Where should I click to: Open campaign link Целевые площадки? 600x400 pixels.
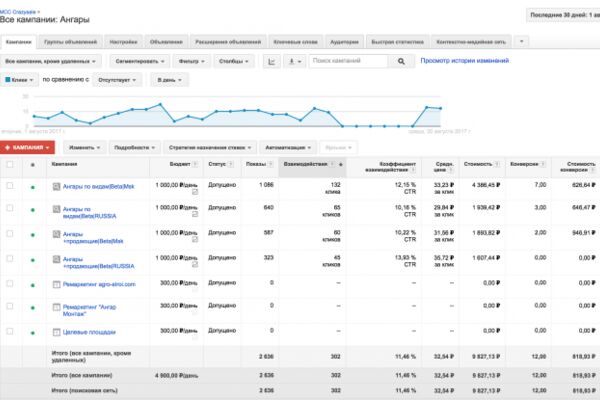click(x=89, y=332)
